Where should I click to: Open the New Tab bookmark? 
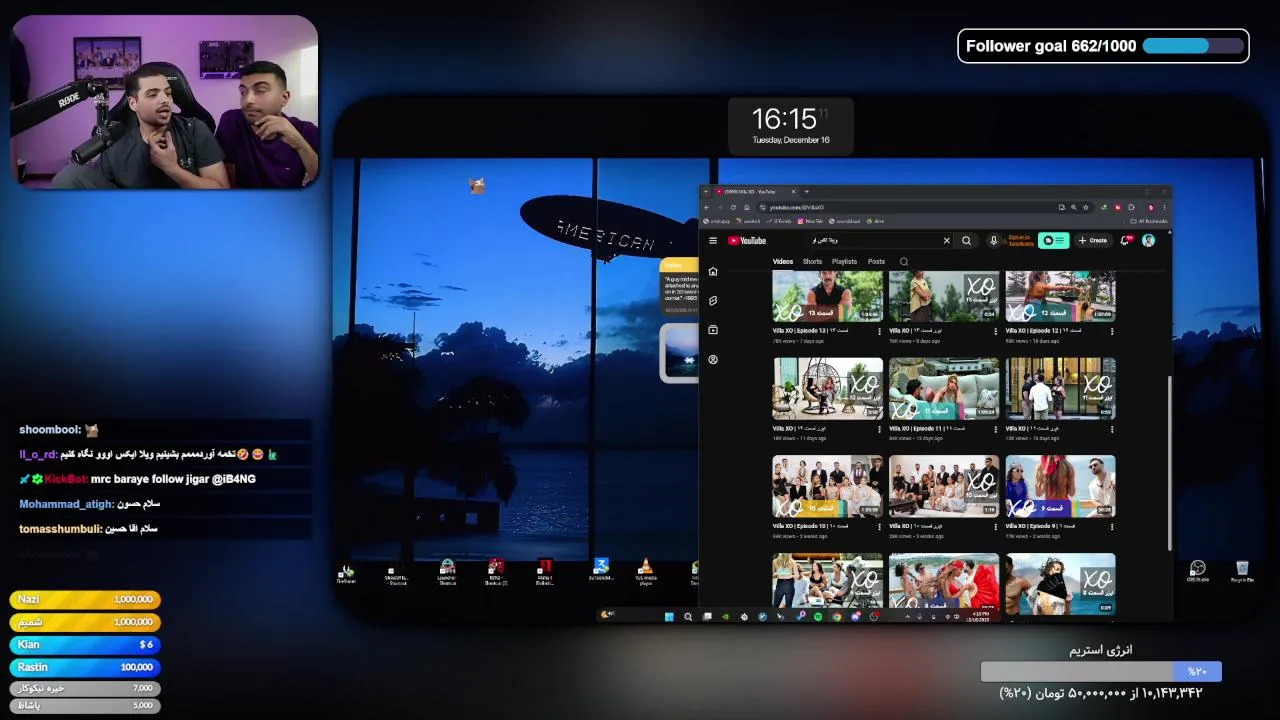coord(811,221)
